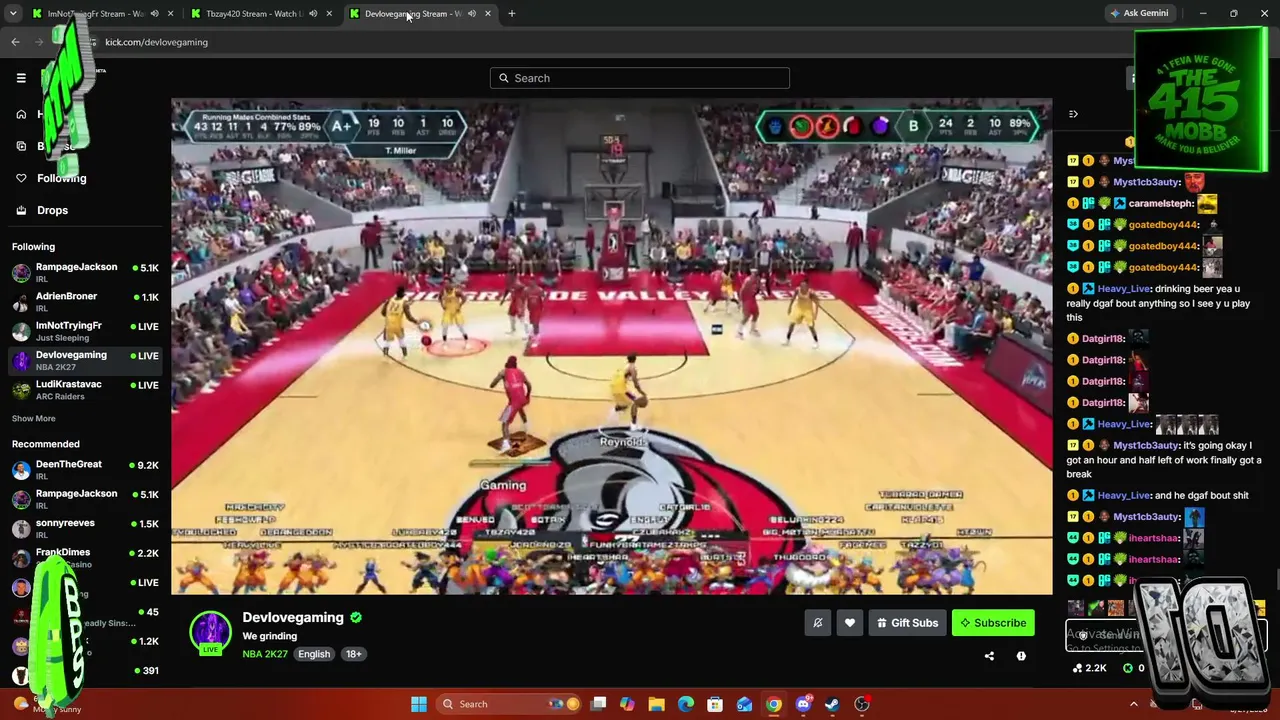Open Heavy_Live's profile from drinking beer message
Image resolution: width=1280 pixels, height=720 pixels.
[1124, 289]
